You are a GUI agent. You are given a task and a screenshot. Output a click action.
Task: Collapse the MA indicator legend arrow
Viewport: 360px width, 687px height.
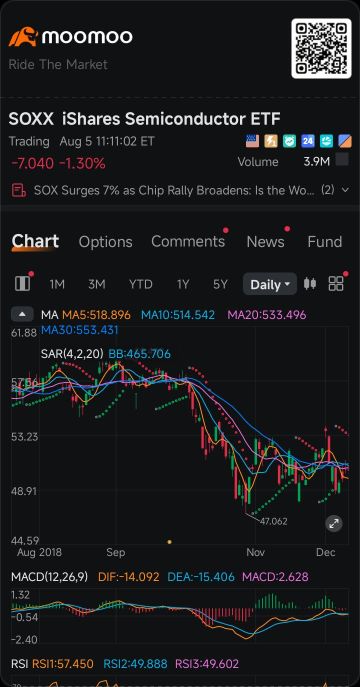click(22, 314)
